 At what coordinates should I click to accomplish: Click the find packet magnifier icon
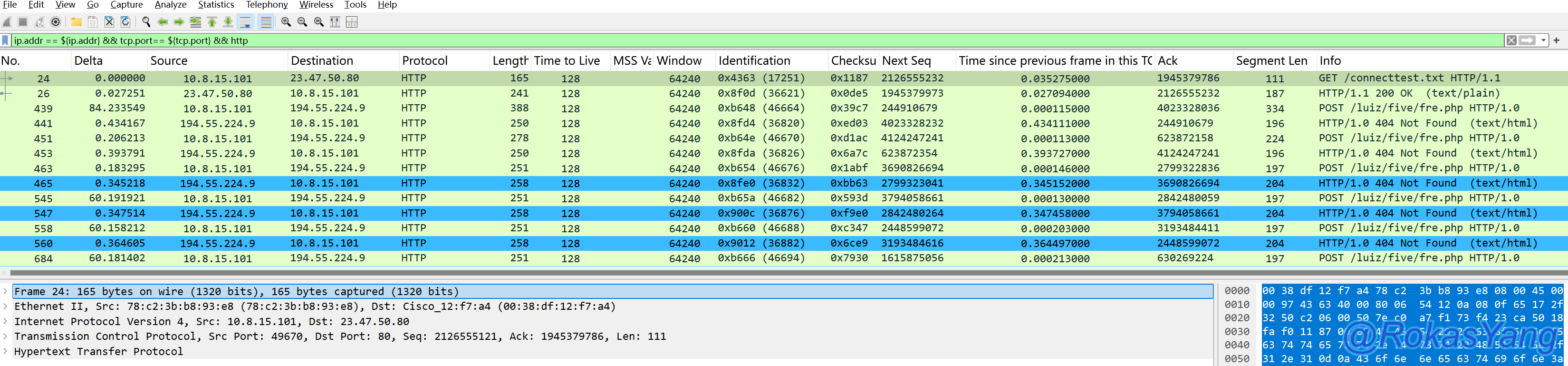coord(146,22)
